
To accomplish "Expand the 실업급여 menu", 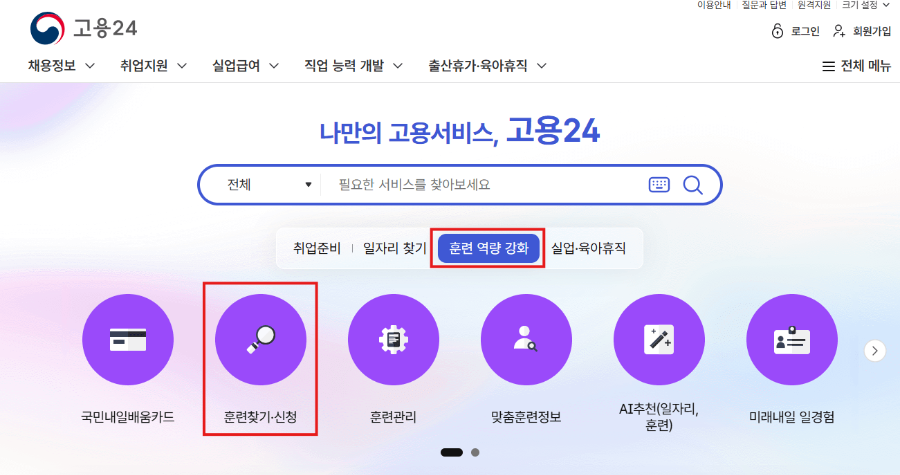I will click(246, 66).
